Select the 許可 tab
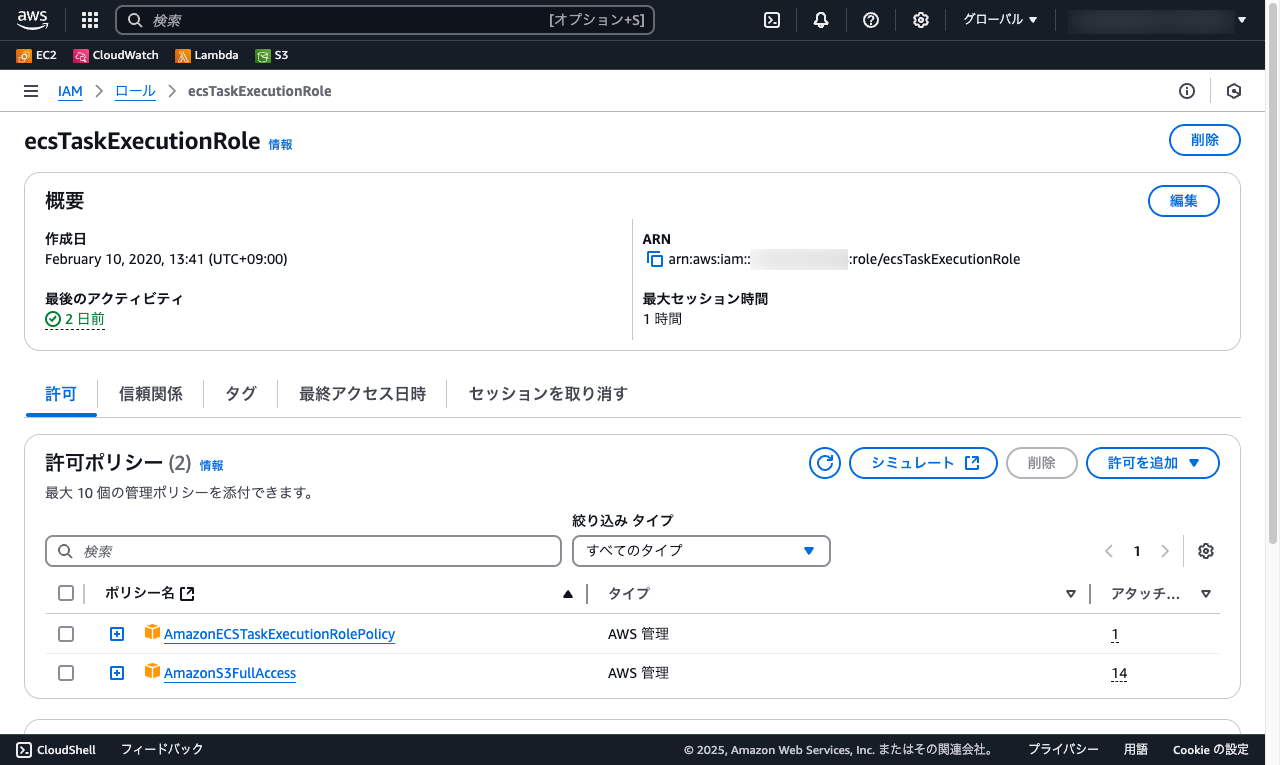The width and height of the screenshot is (1280, 765). coord(61,394)
